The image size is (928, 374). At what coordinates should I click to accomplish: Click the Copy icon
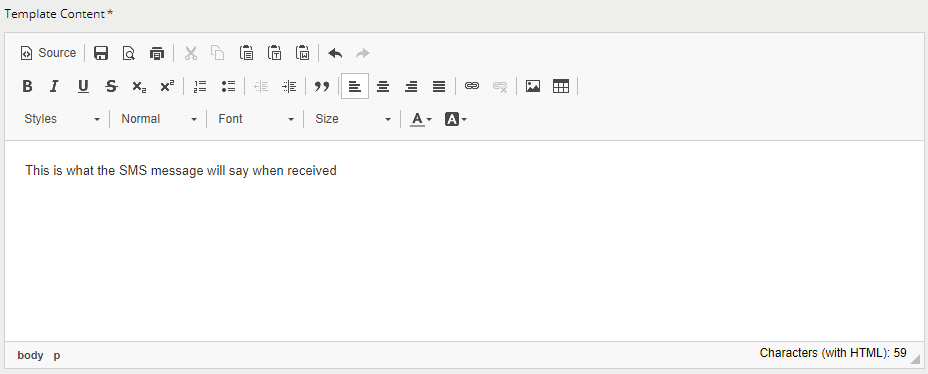click(x=218, y=53)
